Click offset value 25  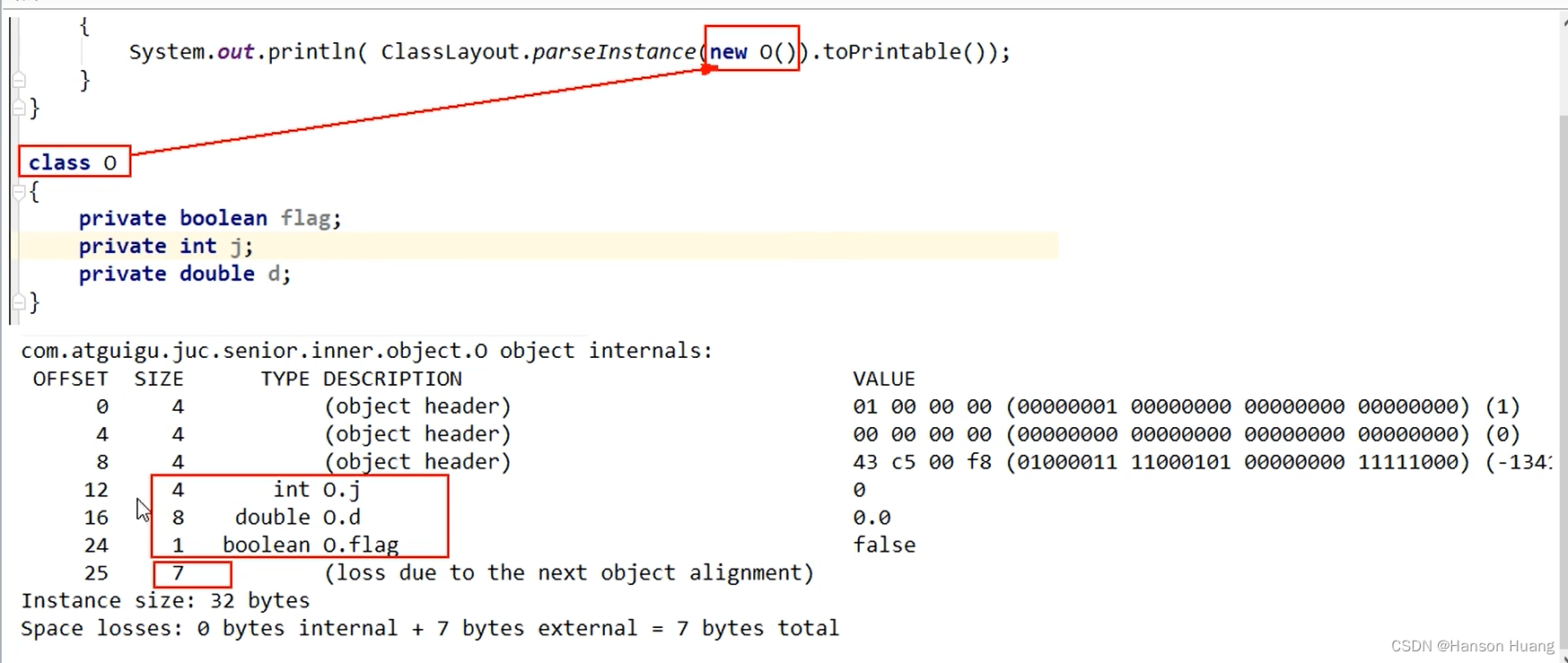[x=96, y=573]
